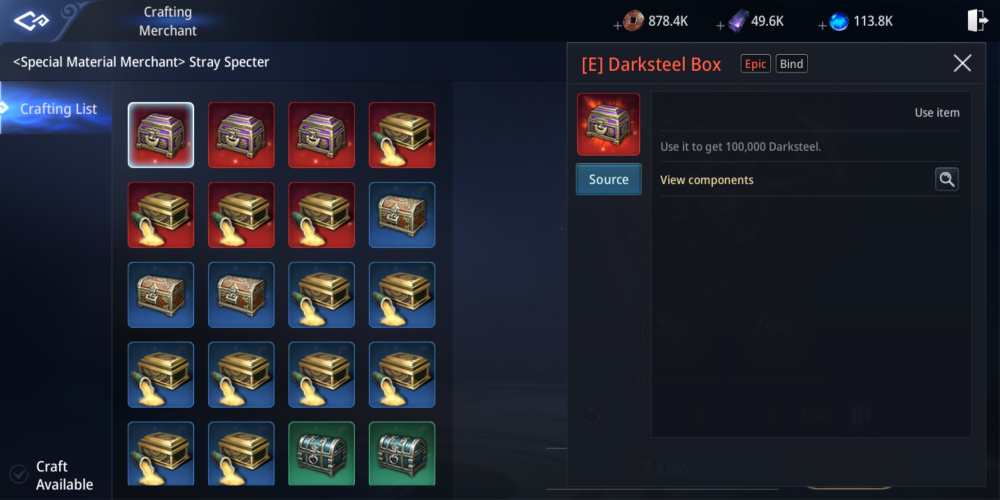
Task: Select gold pouring chest in first row
Action: [402, 135]
